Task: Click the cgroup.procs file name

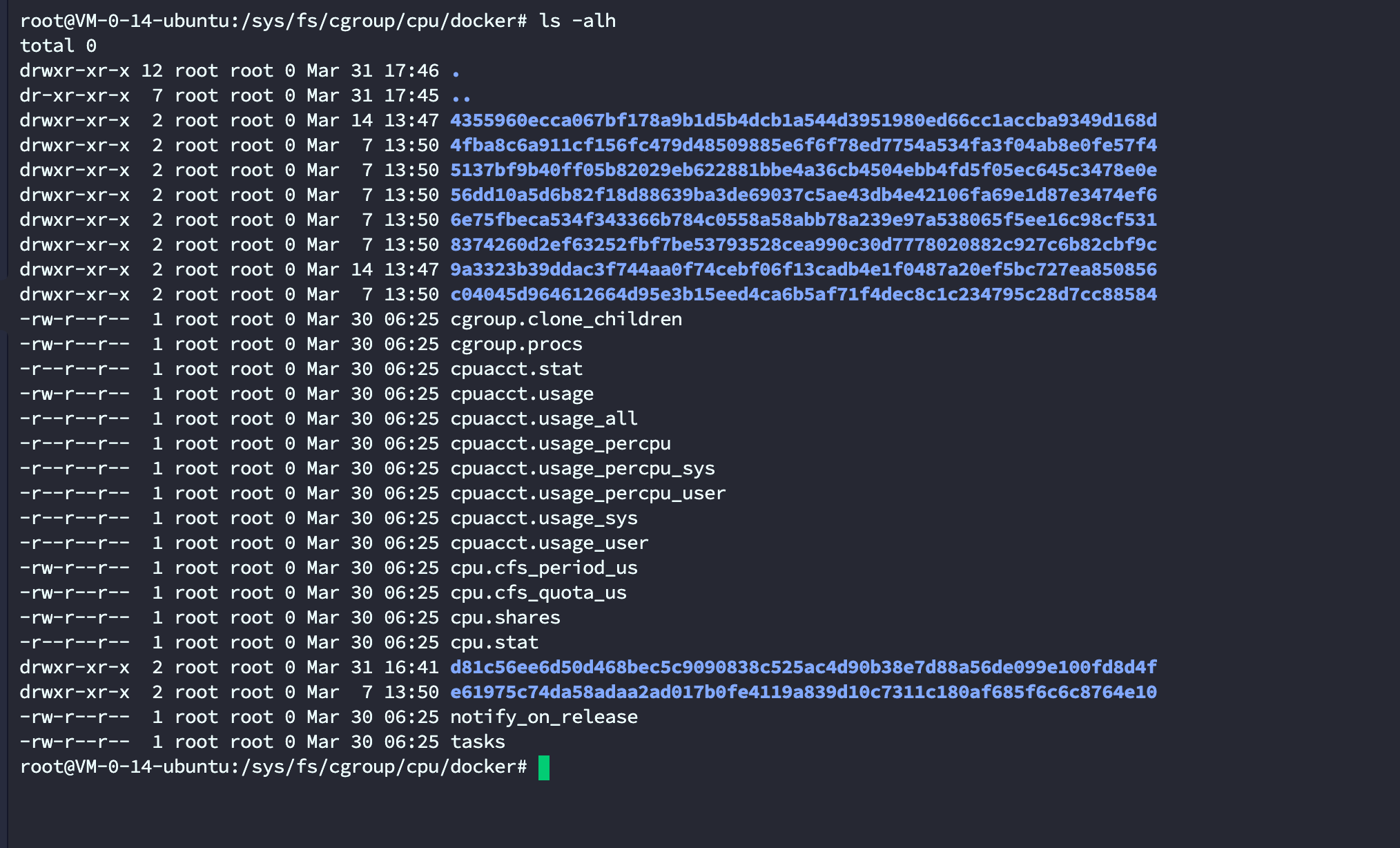Action: [x=516, y=344]
